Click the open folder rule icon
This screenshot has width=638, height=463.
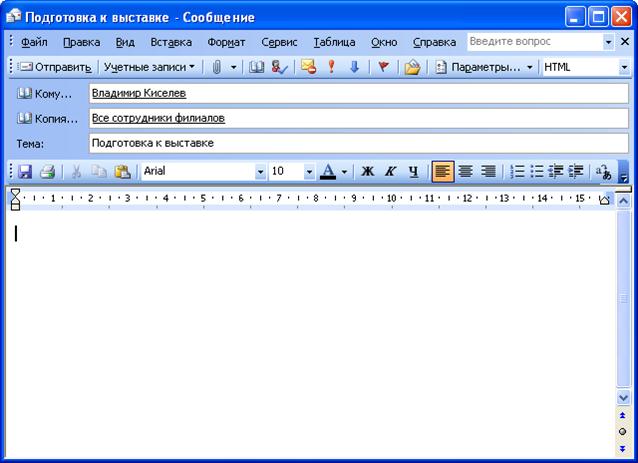click(412, 67)
